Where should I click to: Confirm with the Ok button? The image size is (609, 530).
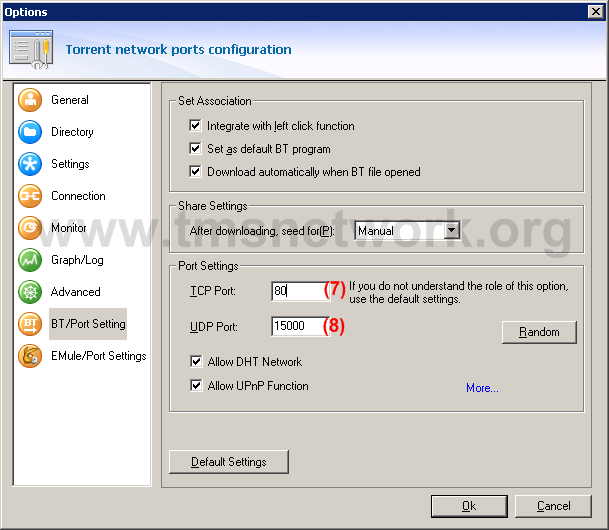pyautogui.click(x=469, y=506)
